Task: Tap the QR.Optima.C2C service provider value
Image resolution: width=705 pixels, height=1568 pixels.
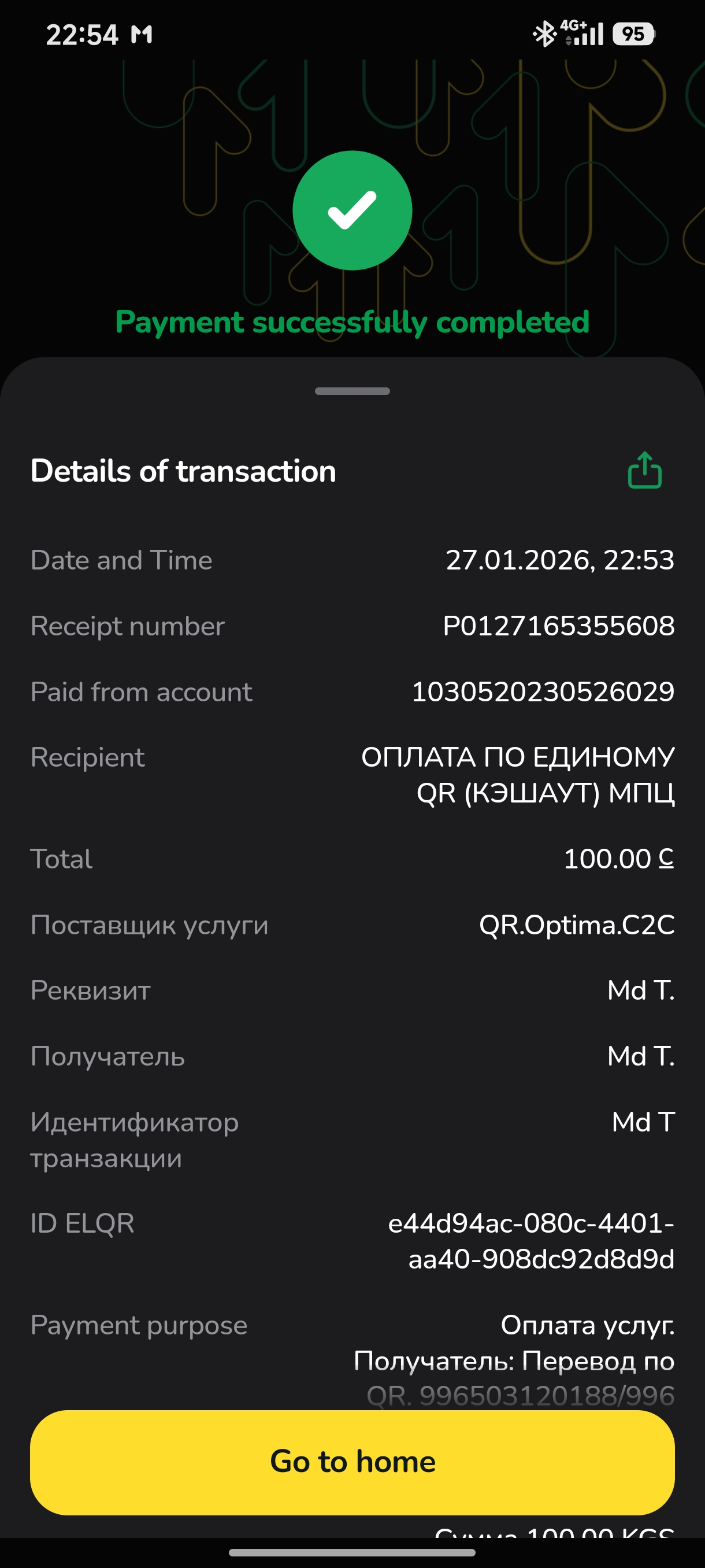Action: [576, 924]
